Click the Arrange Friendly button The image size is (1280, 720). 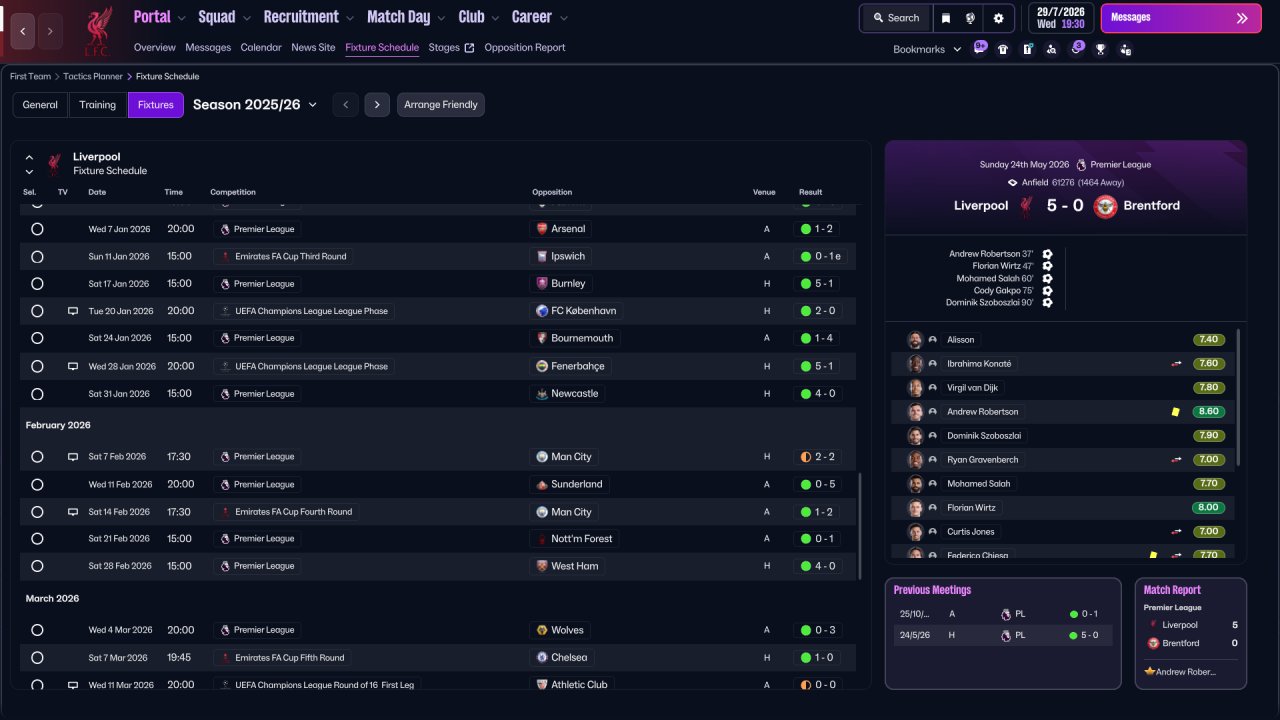pos(441,105)
